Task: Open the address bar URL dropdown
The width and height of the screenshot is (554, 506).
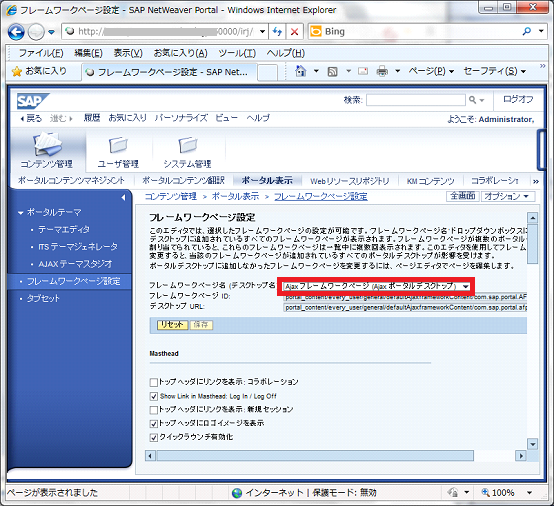Action: coord(262,32)
